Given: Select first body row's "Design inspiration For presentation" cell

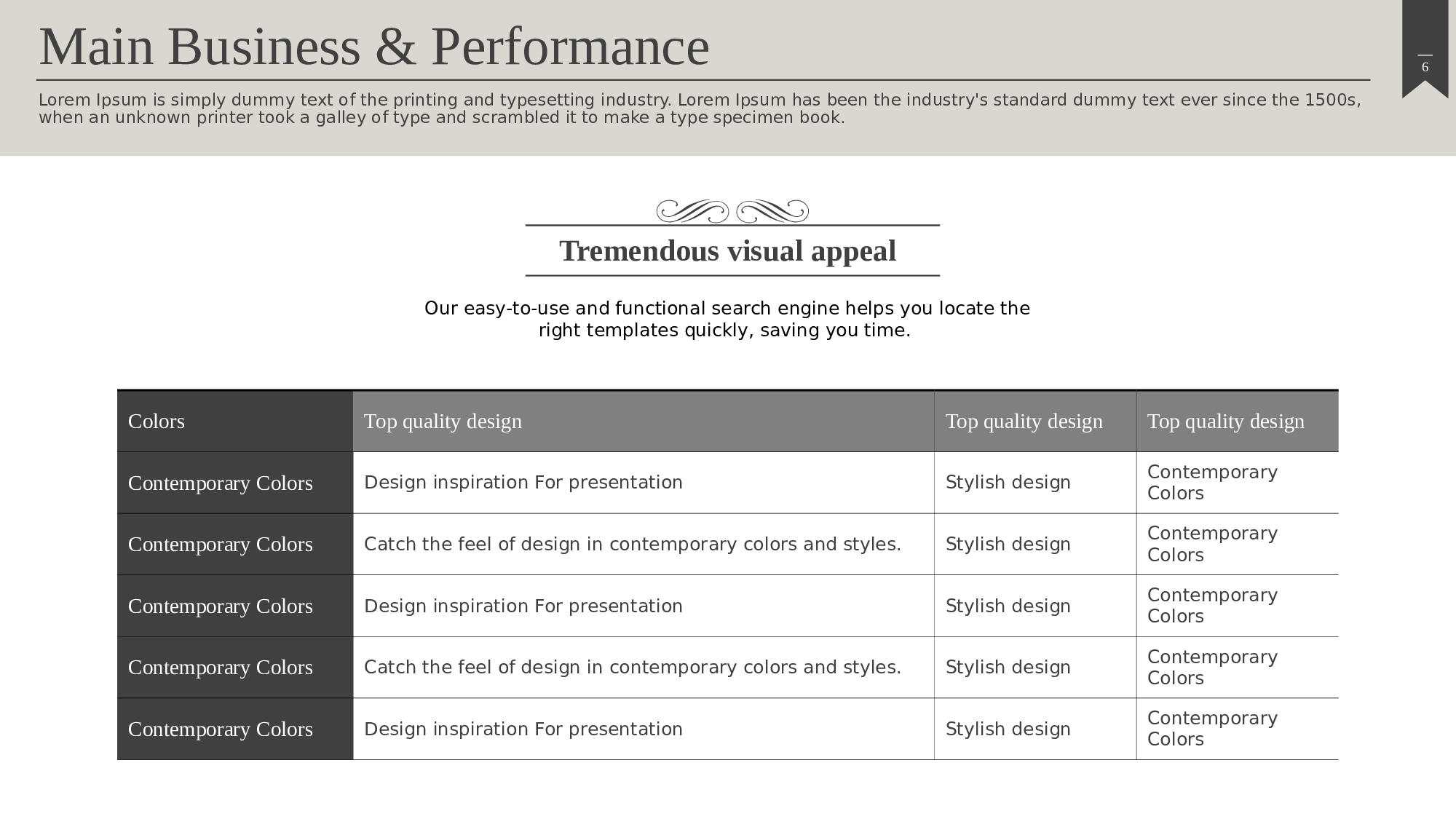Looking at the screenshot, I should [x=643, y=483].
